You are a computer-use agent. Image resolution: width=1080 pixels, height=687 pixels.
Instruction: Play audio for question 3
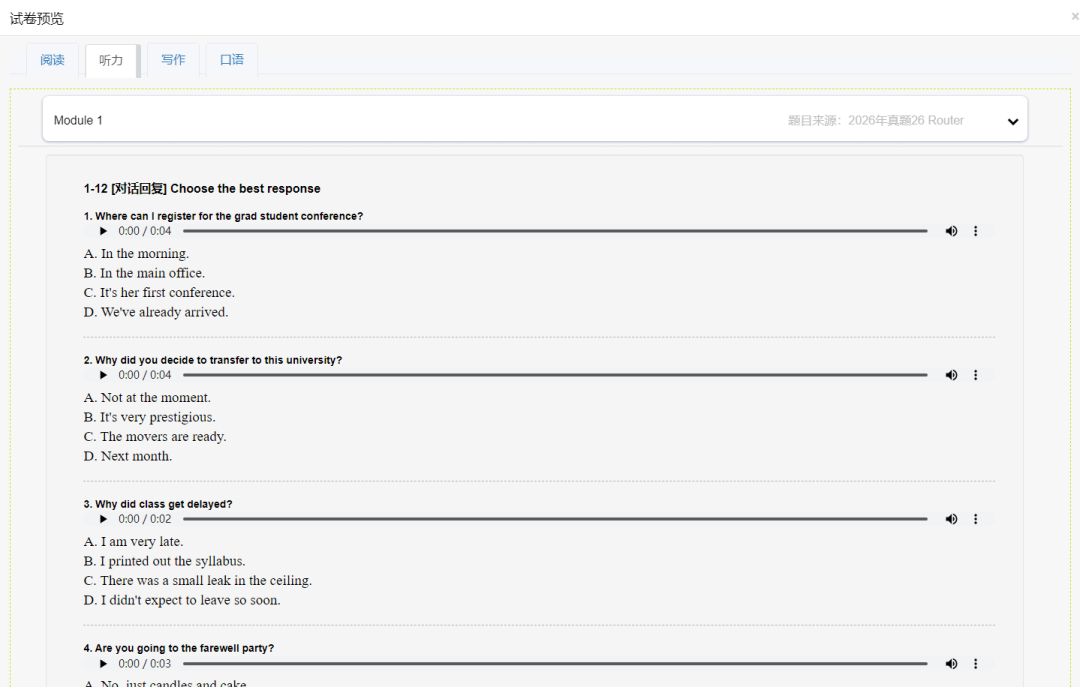click(x=103, y=519)
